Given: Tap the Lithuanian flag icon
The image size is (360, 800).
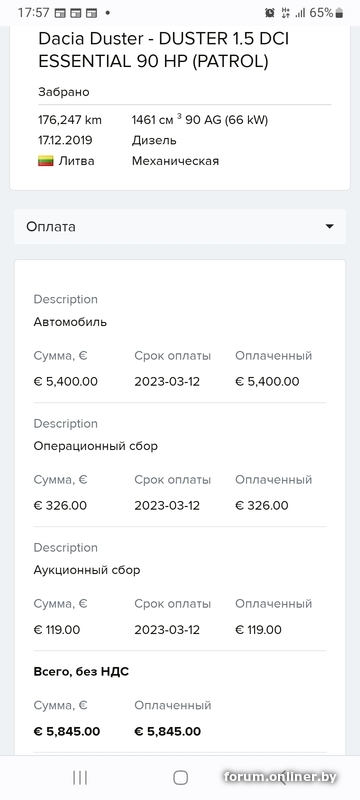Looking at the screenshot, I should coord(46,161).
